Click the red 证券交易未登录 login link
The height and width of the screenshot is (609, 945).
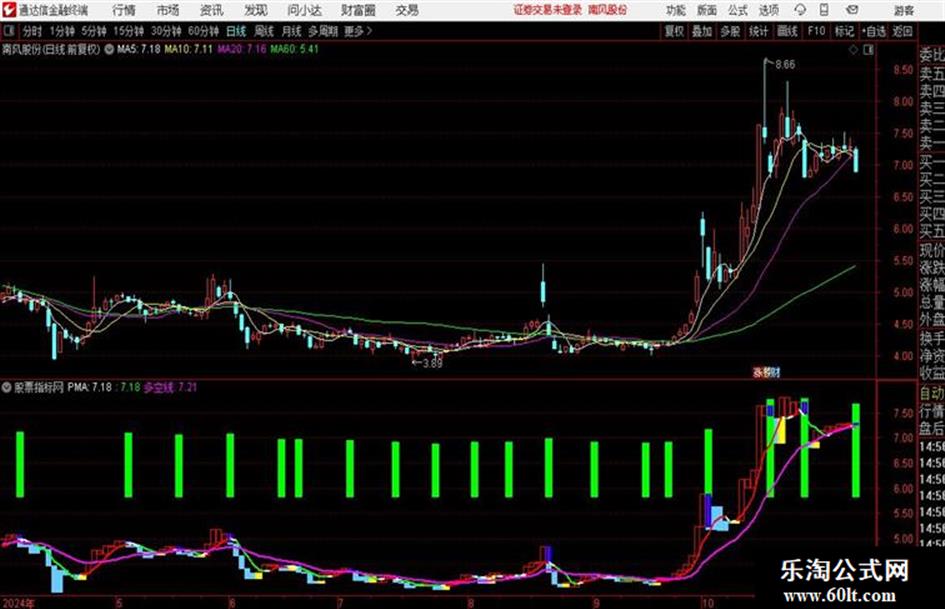(x=548, y=10)
